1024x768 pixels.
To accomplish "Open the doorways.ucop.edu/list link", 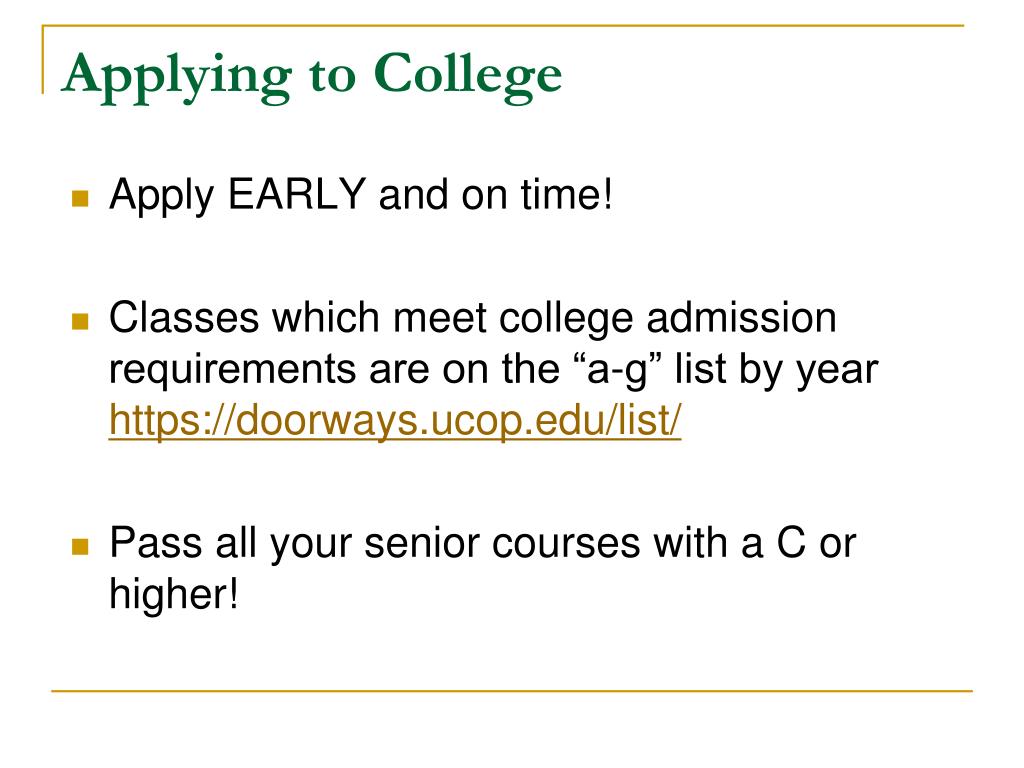I will click(x=395, y=420).
